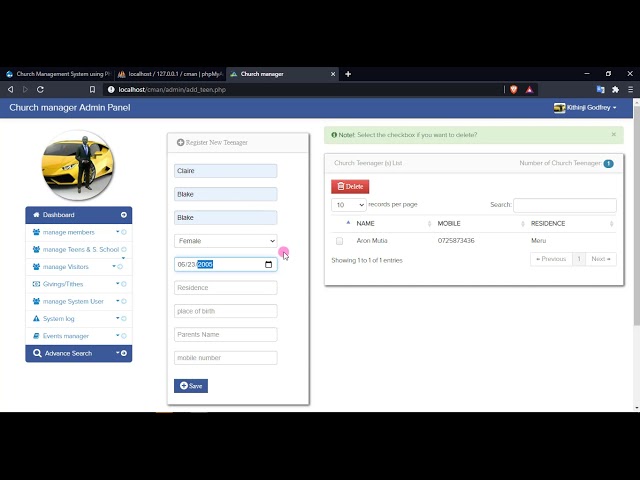Click the site info icon before localhost
The height and width of the screenshot is (480, 640).
click(111, 89)
